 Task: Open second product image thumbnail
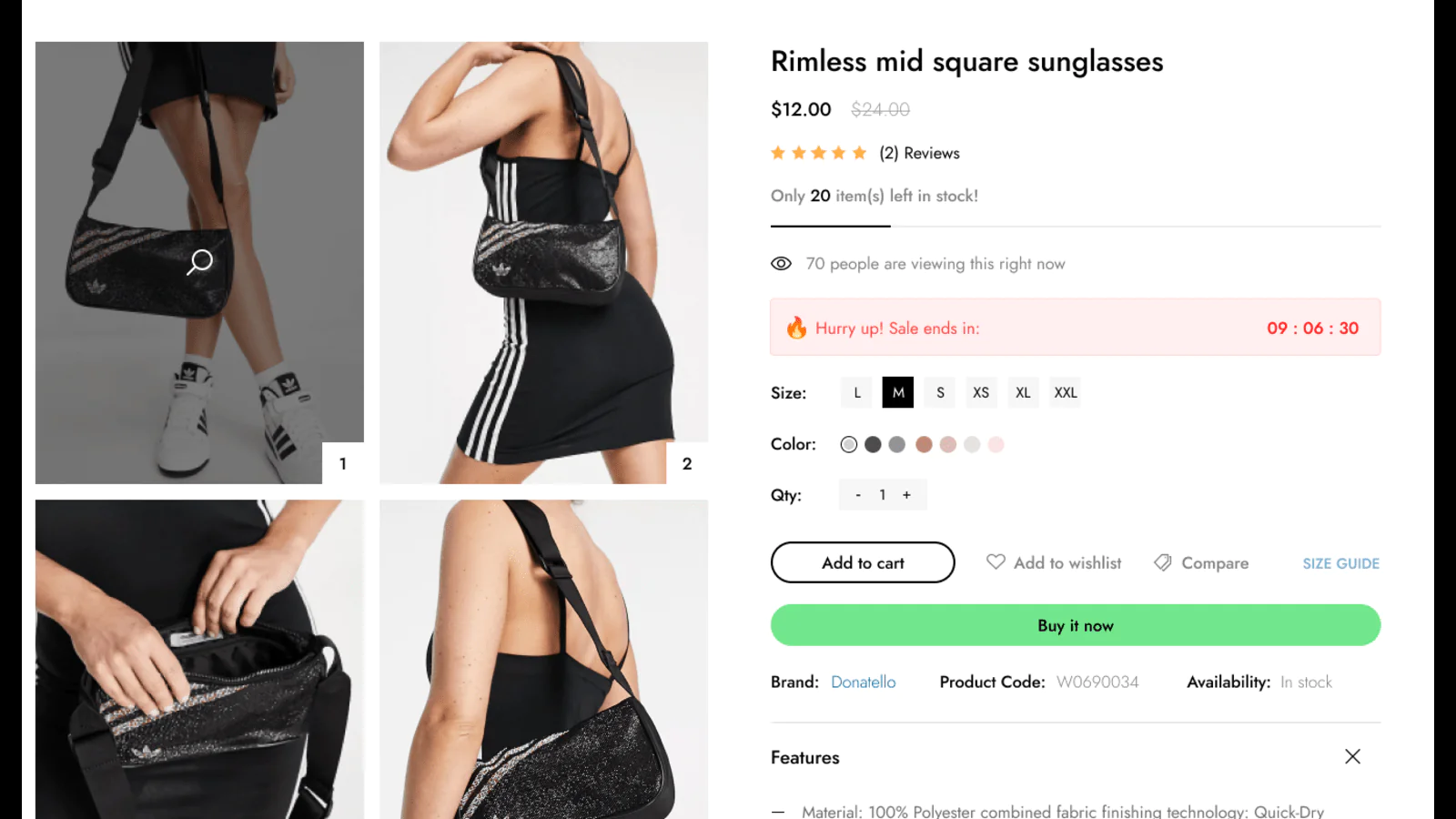pyautogui.click(x=543, y=262)
